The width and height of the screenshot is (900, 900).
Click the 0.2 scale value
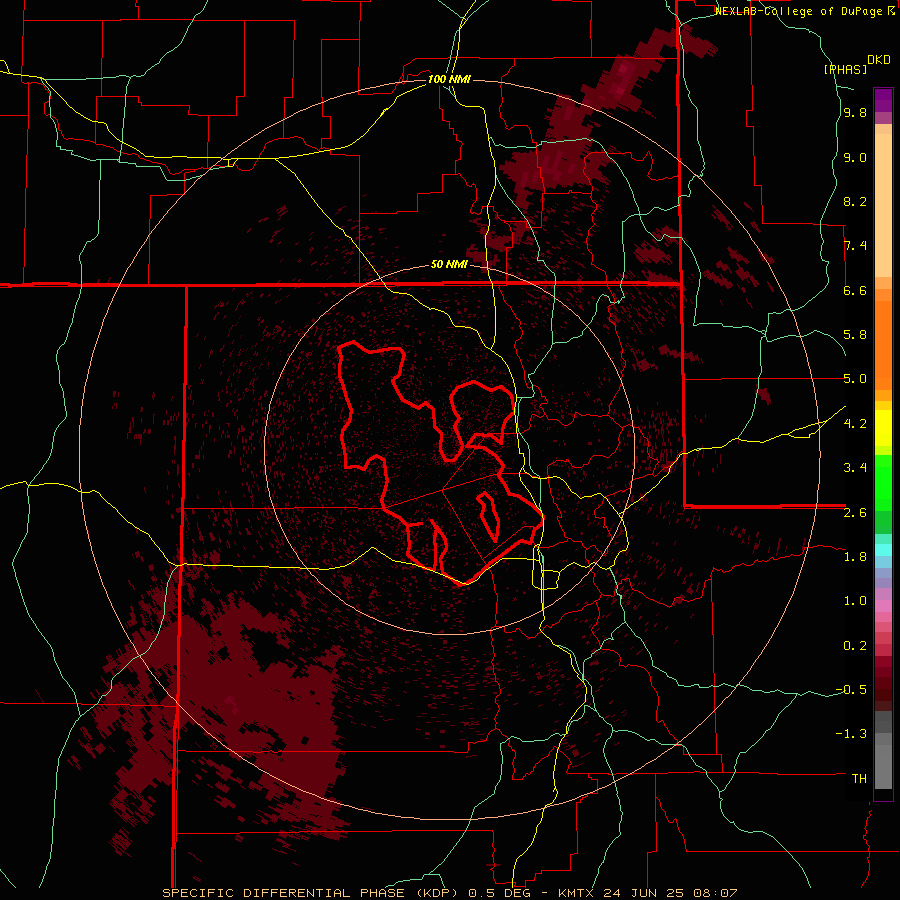click(855, 646)
